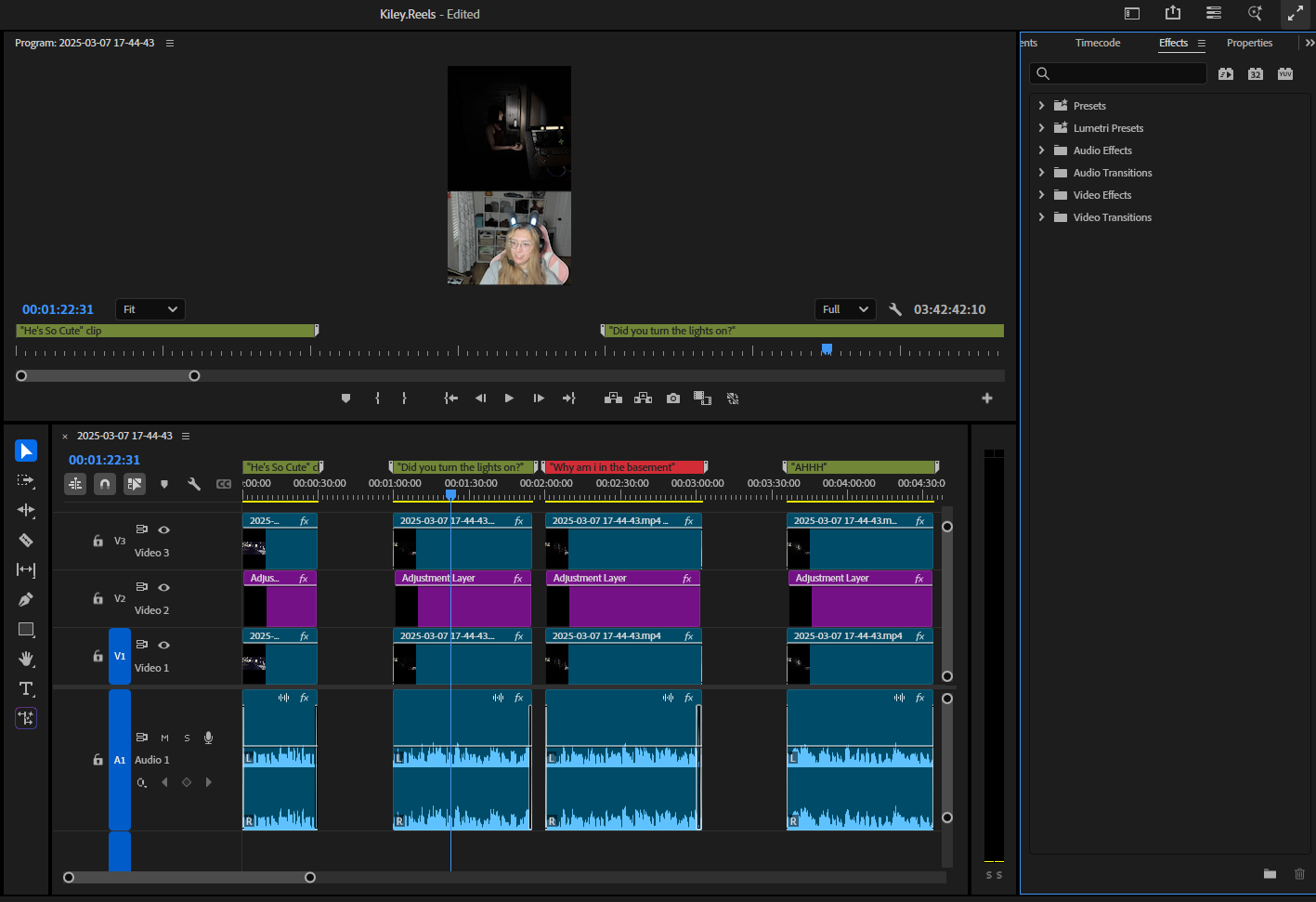Choose the Ripple Edit tool

click(26, 510)
